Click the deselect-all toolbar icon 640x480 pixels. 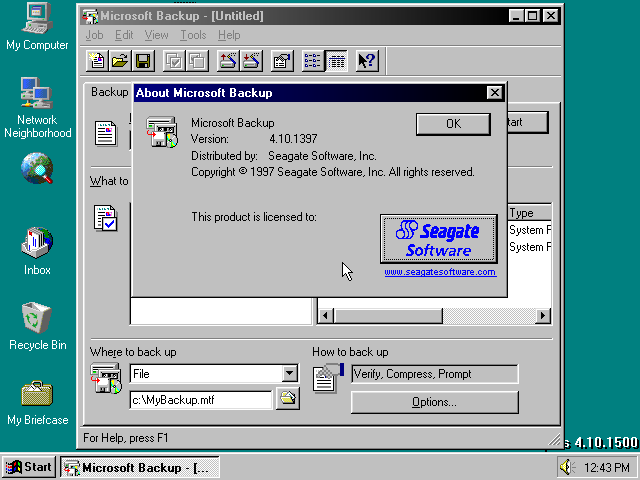(x=198, y=61)
